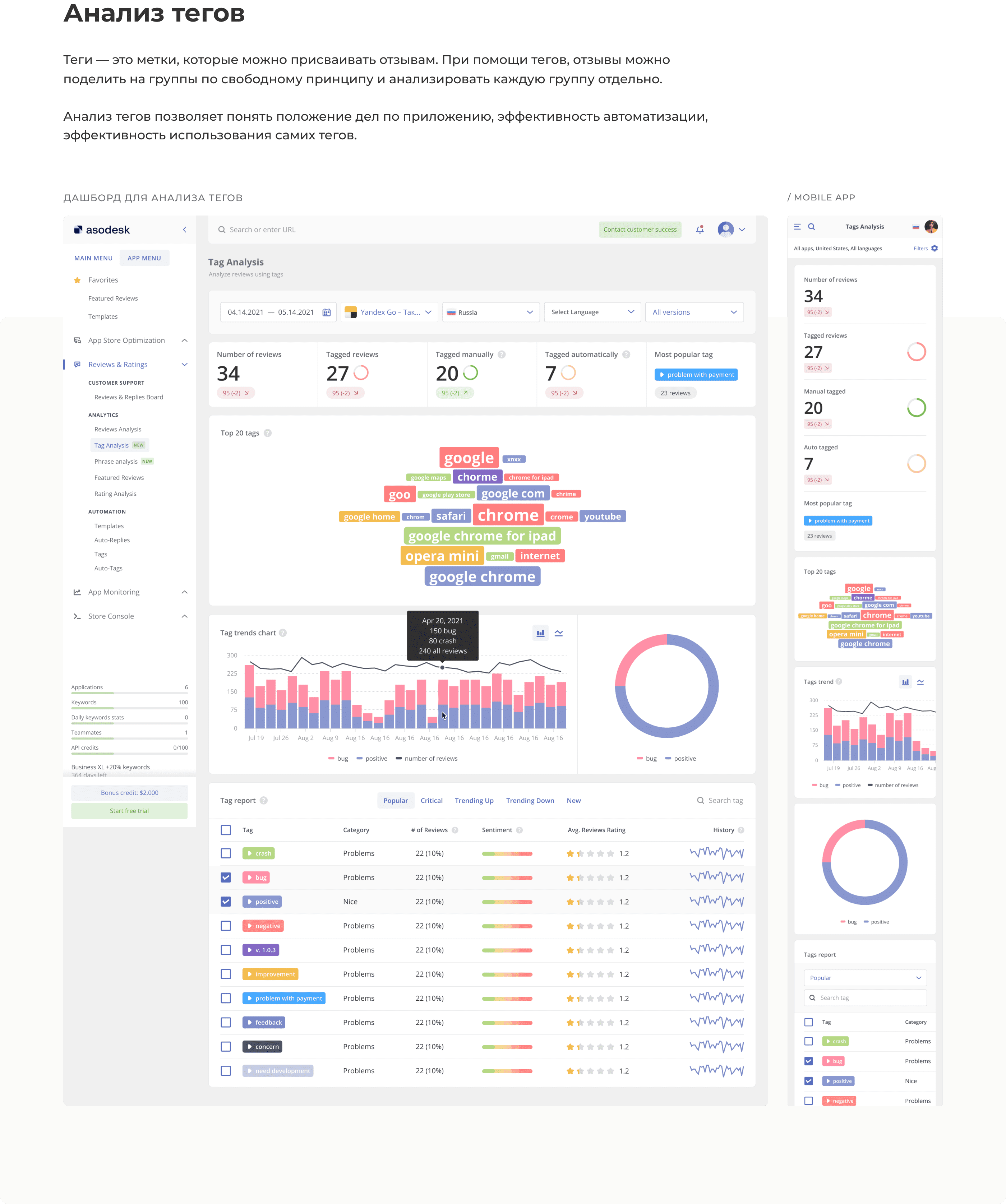Image resolution: width=1006 pixels, height=1204 pixels.
Task: Click the Start free trial button
Action: tap(129, 811)
